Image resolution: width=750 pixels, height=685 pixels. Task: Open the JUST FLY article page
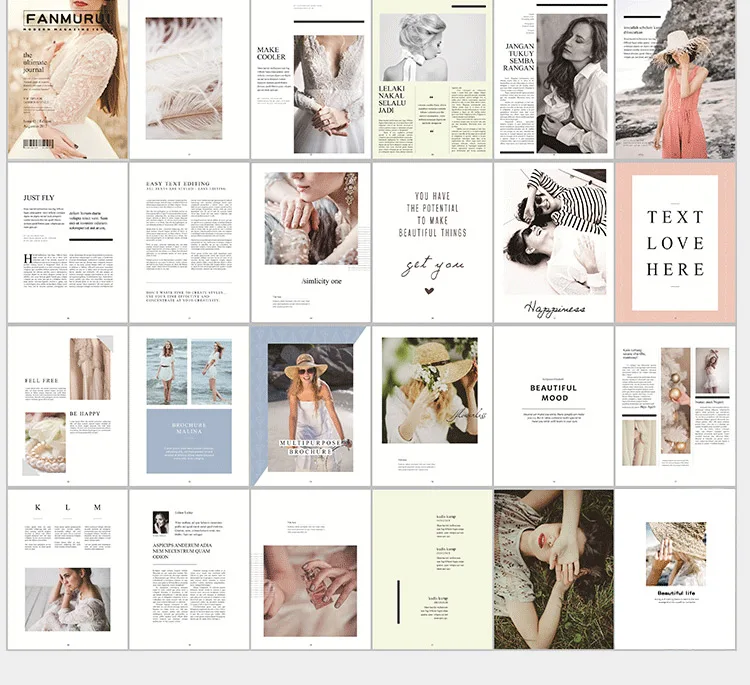pyautogui.click(x=68, y=242)
